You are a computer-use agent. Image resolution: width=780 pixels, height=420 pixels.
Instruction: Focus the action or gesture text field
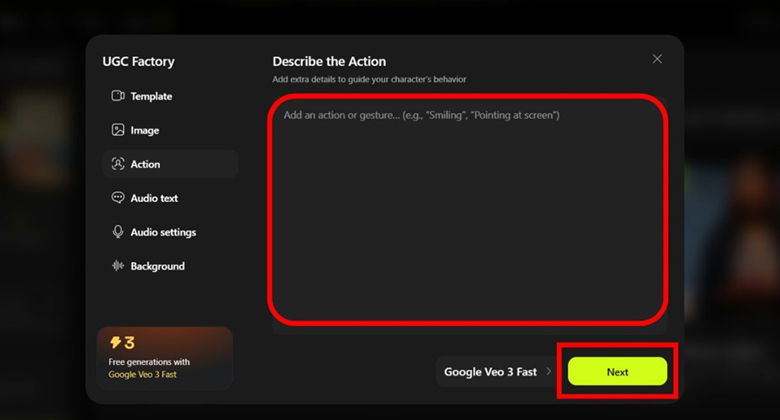(x=469, y=211)
